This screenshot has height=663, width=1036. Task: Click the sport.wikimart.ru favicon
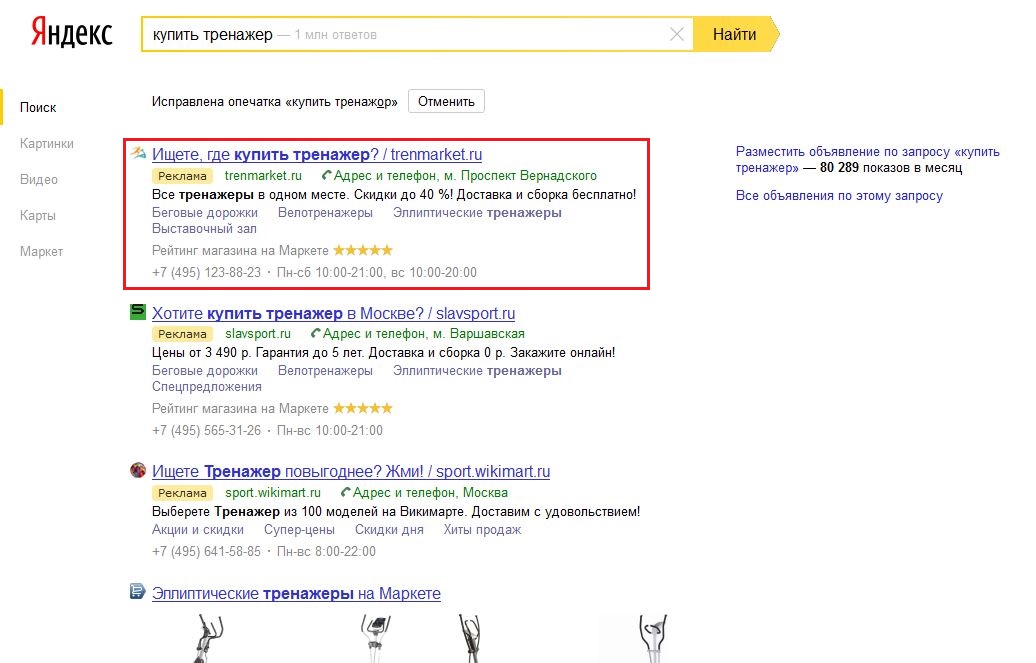tap(138, 471)
